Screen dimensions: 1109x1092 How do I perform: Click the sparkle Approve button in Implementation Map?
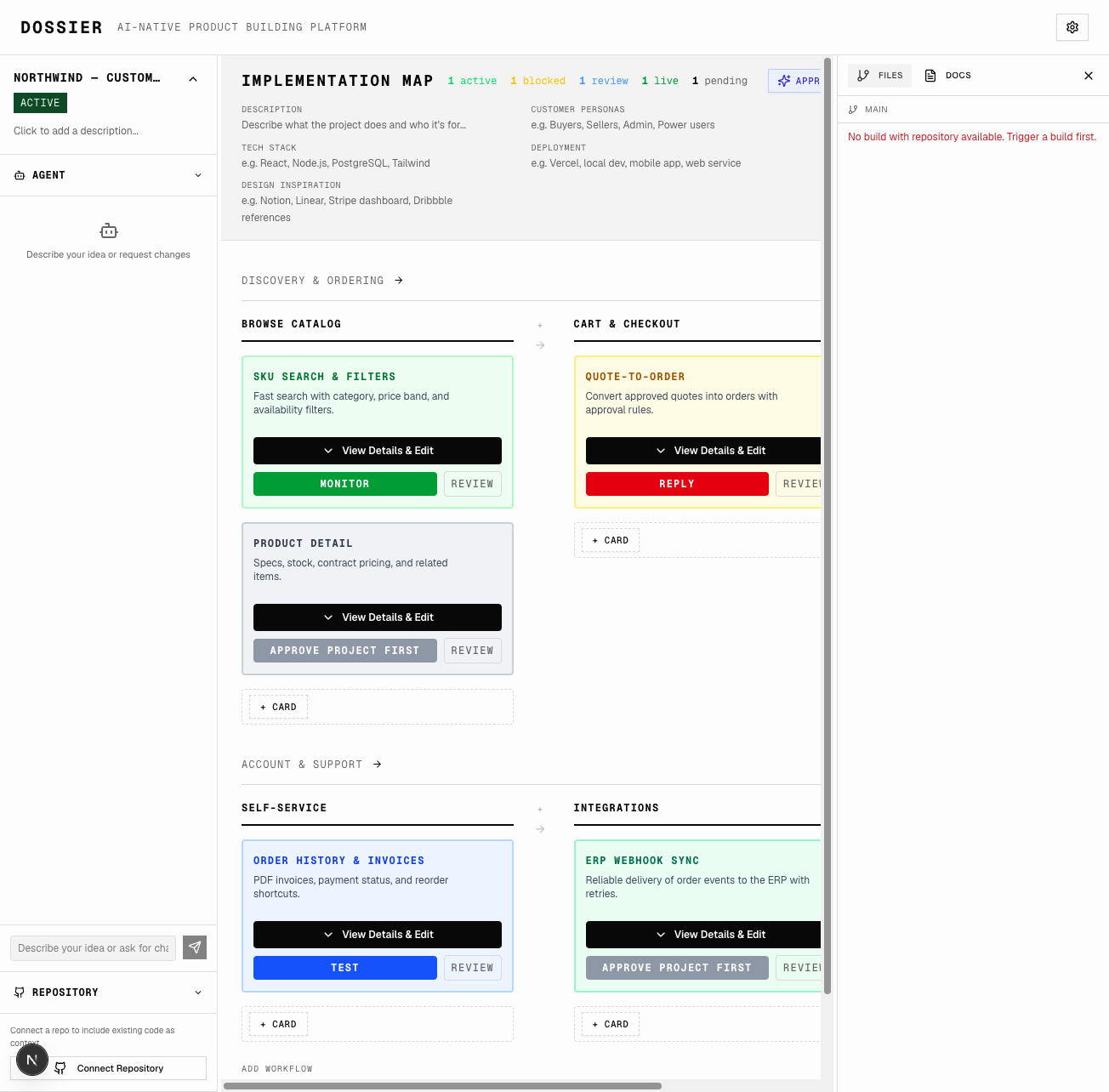tap(794, 81)
